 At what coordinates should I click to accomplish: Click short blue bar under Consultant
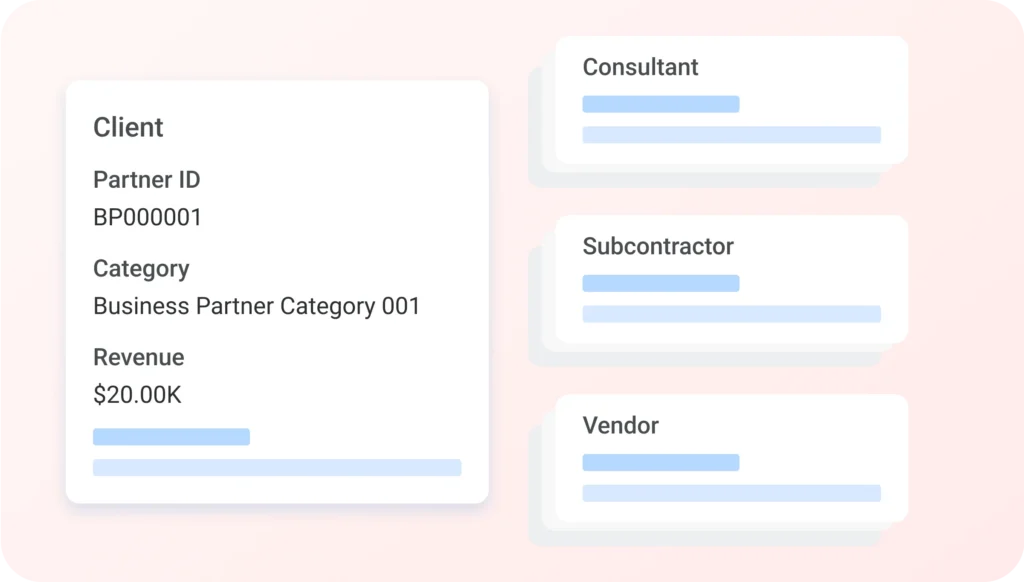tap(661, 104)
